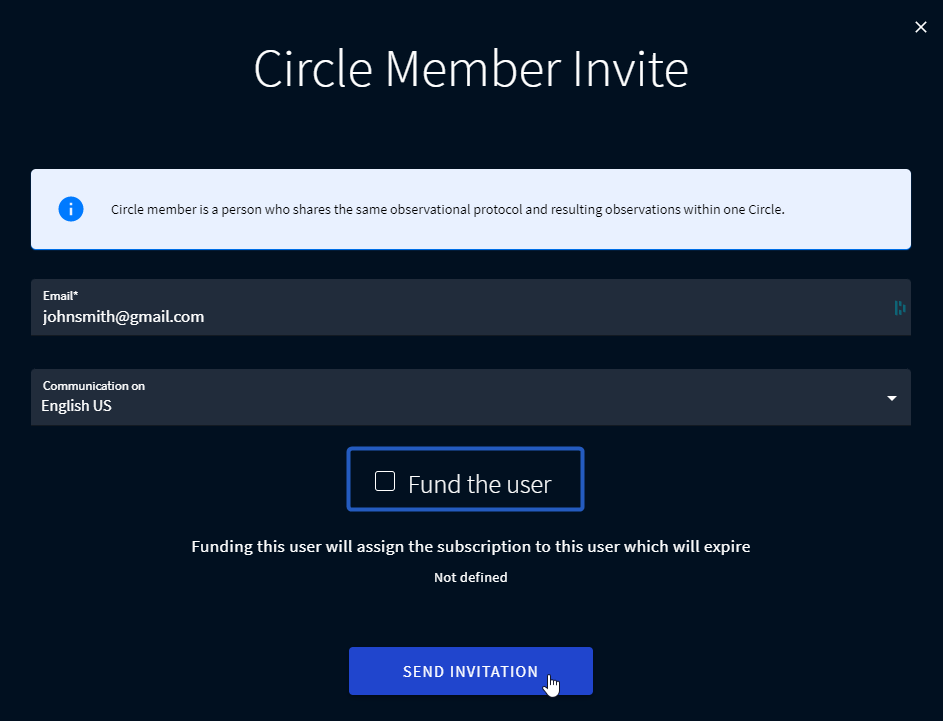This screenshot has width=943, height=721.
Task: Click the Fund the user label text
Action: [x=480, y=485]
